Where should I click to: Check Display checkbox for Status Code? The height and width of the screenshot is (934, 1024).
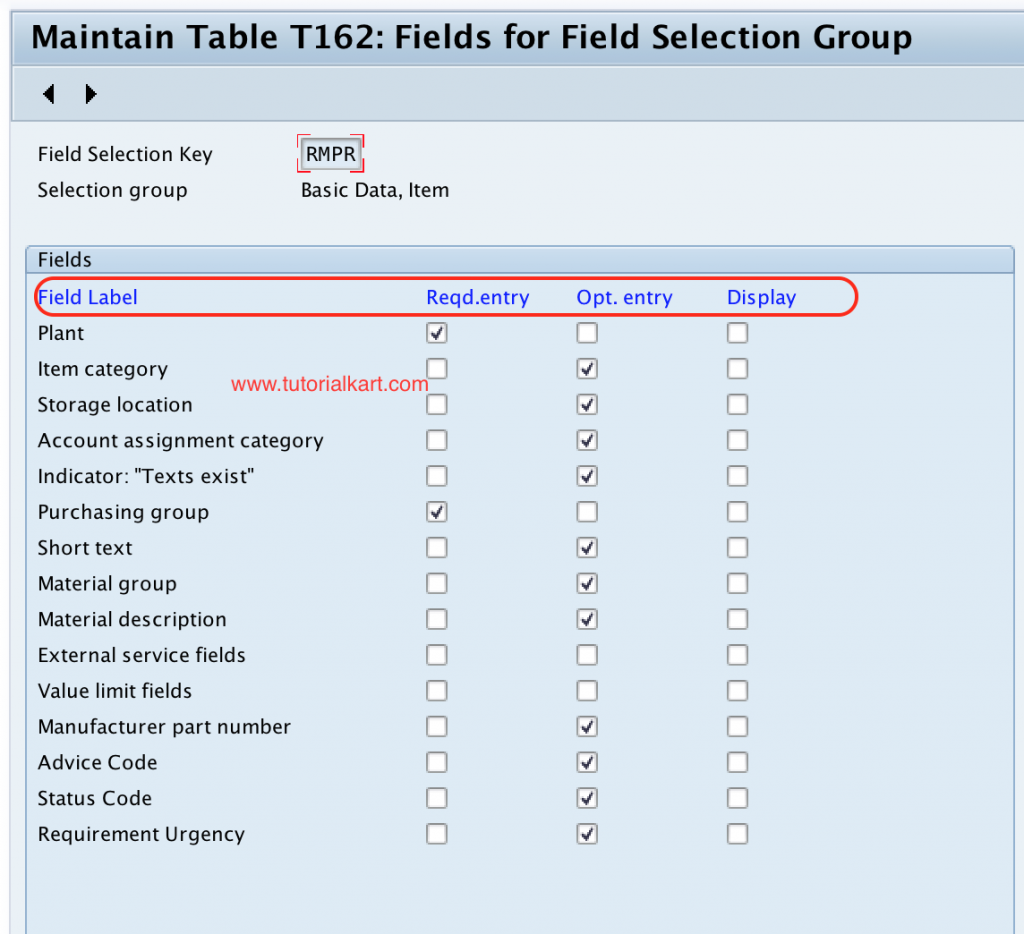pos(737,798)
